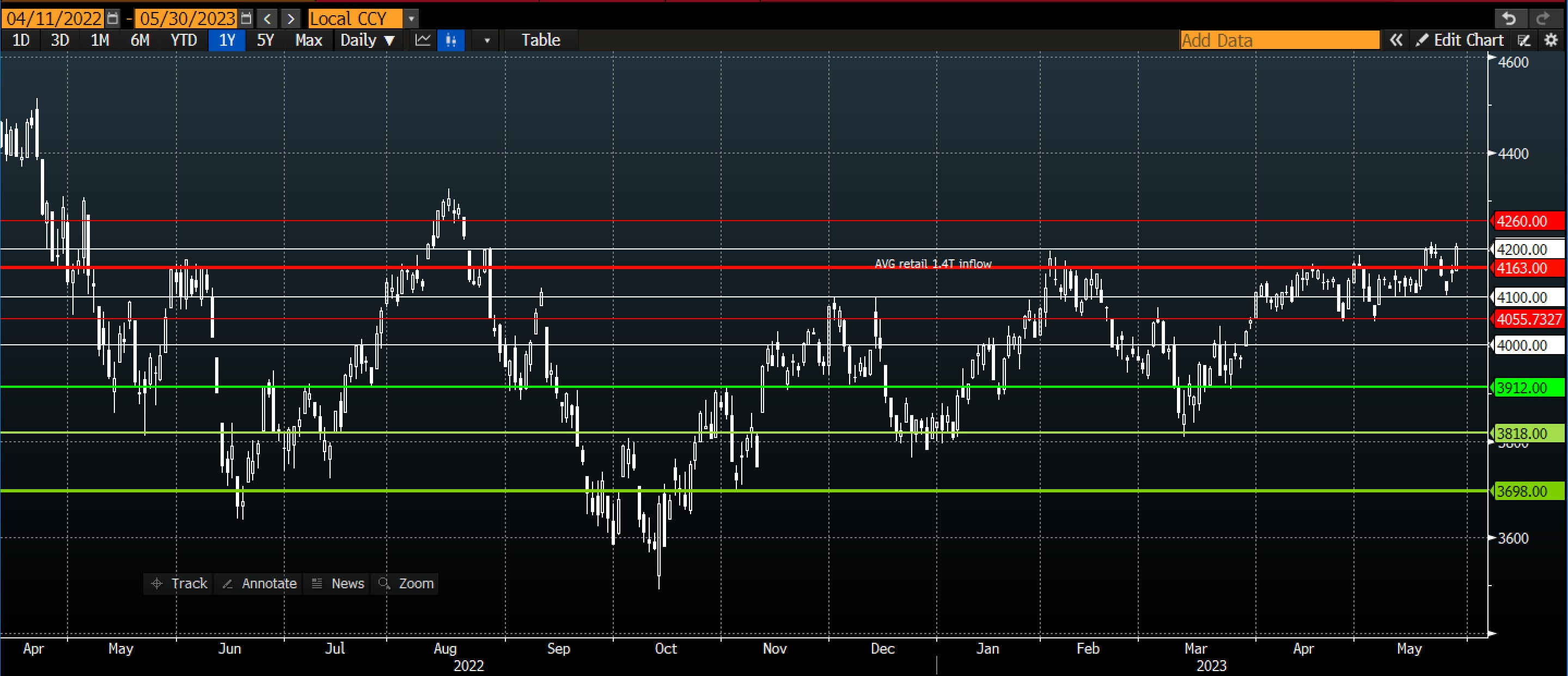
Task: Expand chart type dropdown arrow
Action: click(487, 40)
